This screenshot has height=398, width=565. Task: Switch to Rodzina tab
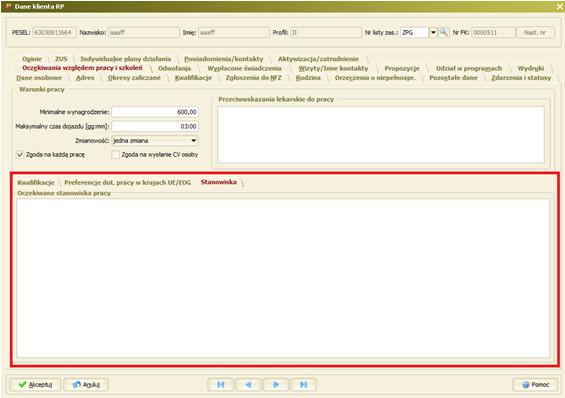(x=308, y=77)
